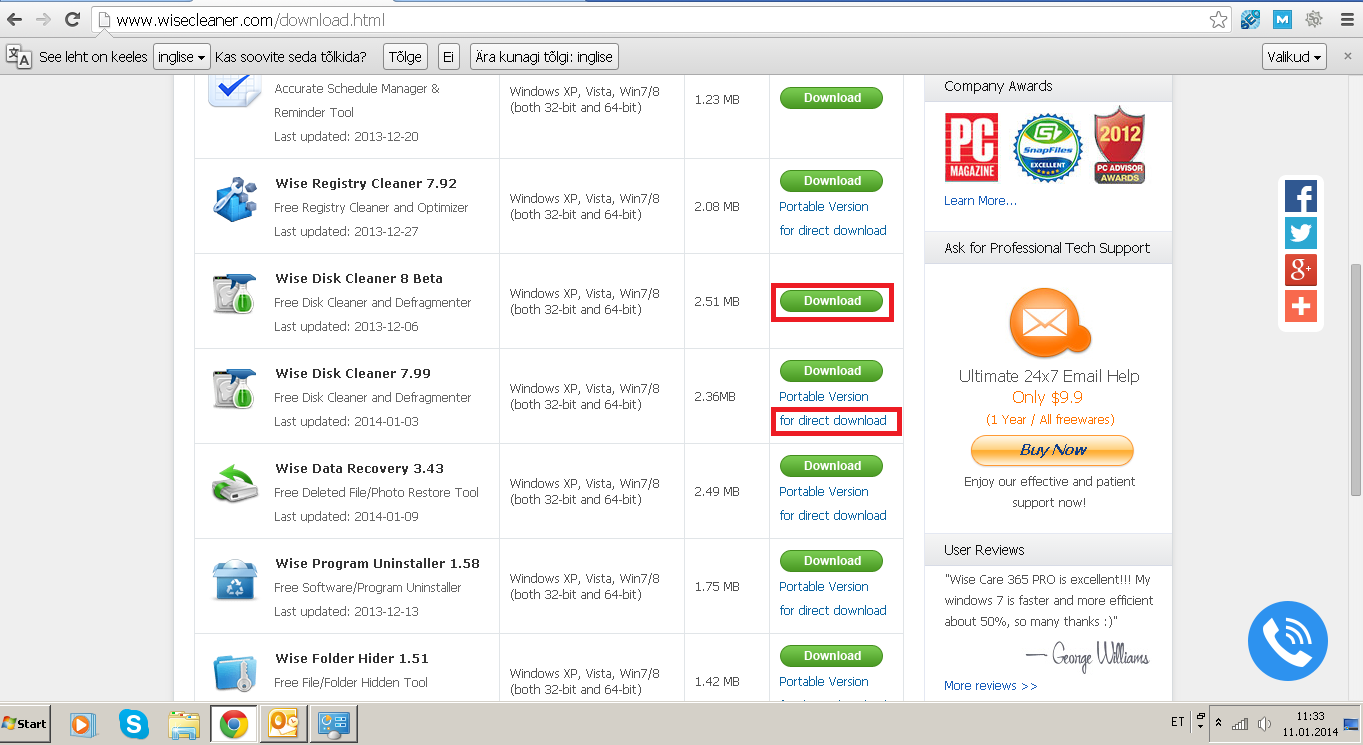Open Portable Version of Wise Data Recovery
The width and height of the screenshot is (1363, 745).
(824, 492)
